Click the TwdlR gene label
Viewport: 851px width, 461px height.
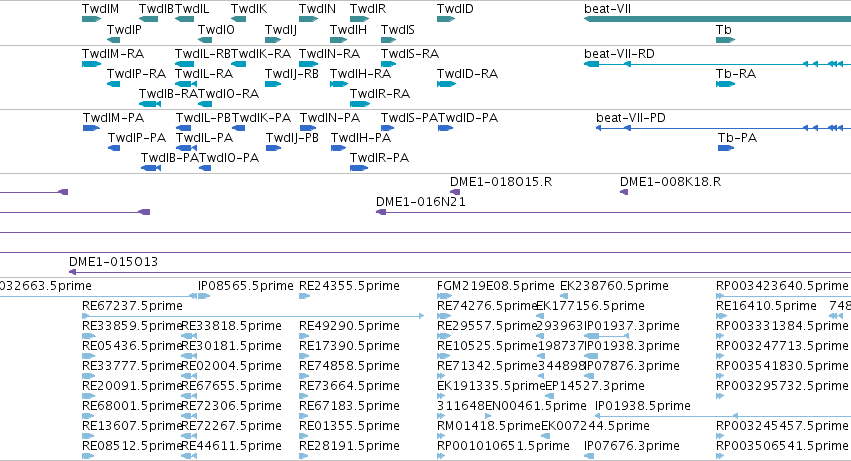(368, 9)
